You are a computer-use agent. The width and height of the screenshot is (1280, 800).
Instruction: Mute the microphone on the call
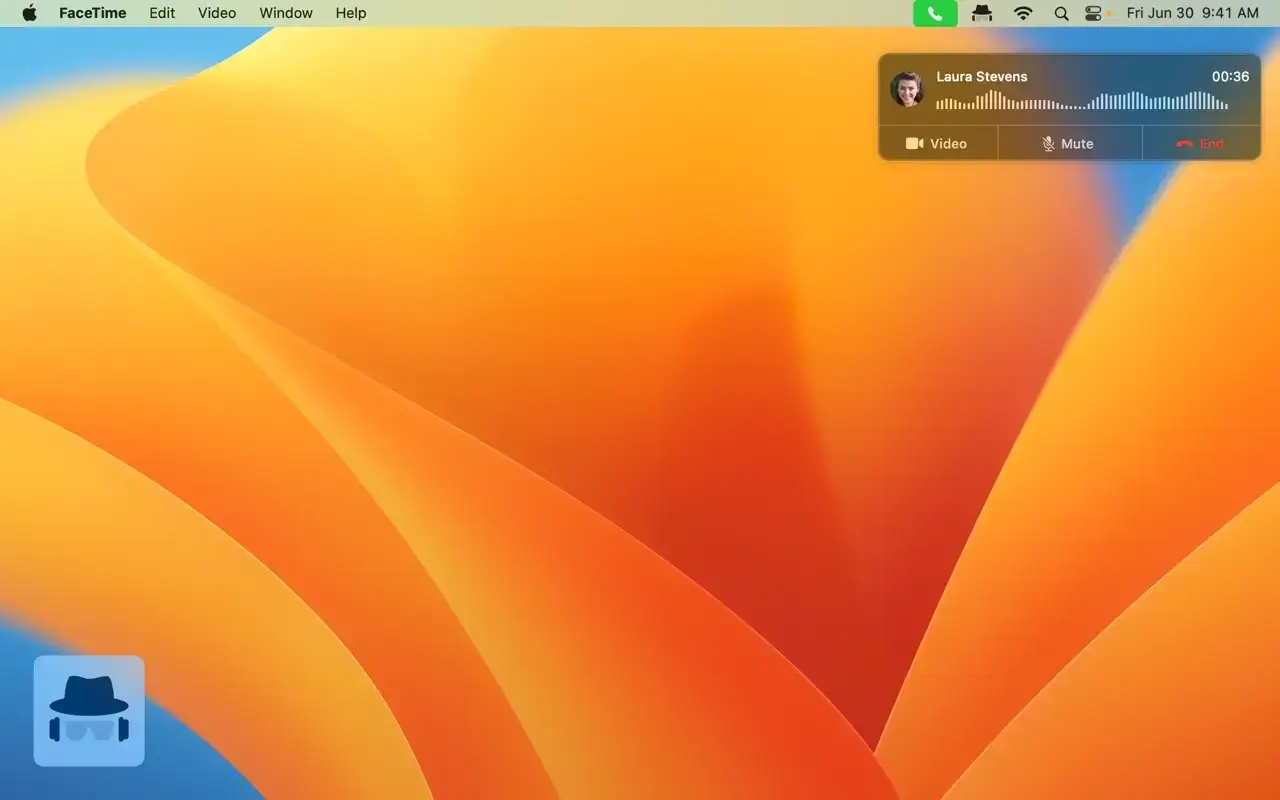tap(1068, 144)
